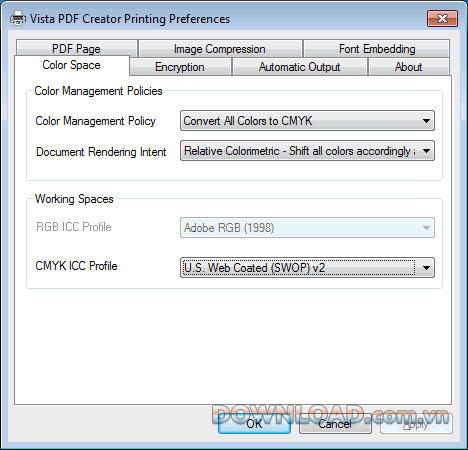This screenshot has height=450, width=468.
Task: Click the Cancel button
Action: point(335,424)
